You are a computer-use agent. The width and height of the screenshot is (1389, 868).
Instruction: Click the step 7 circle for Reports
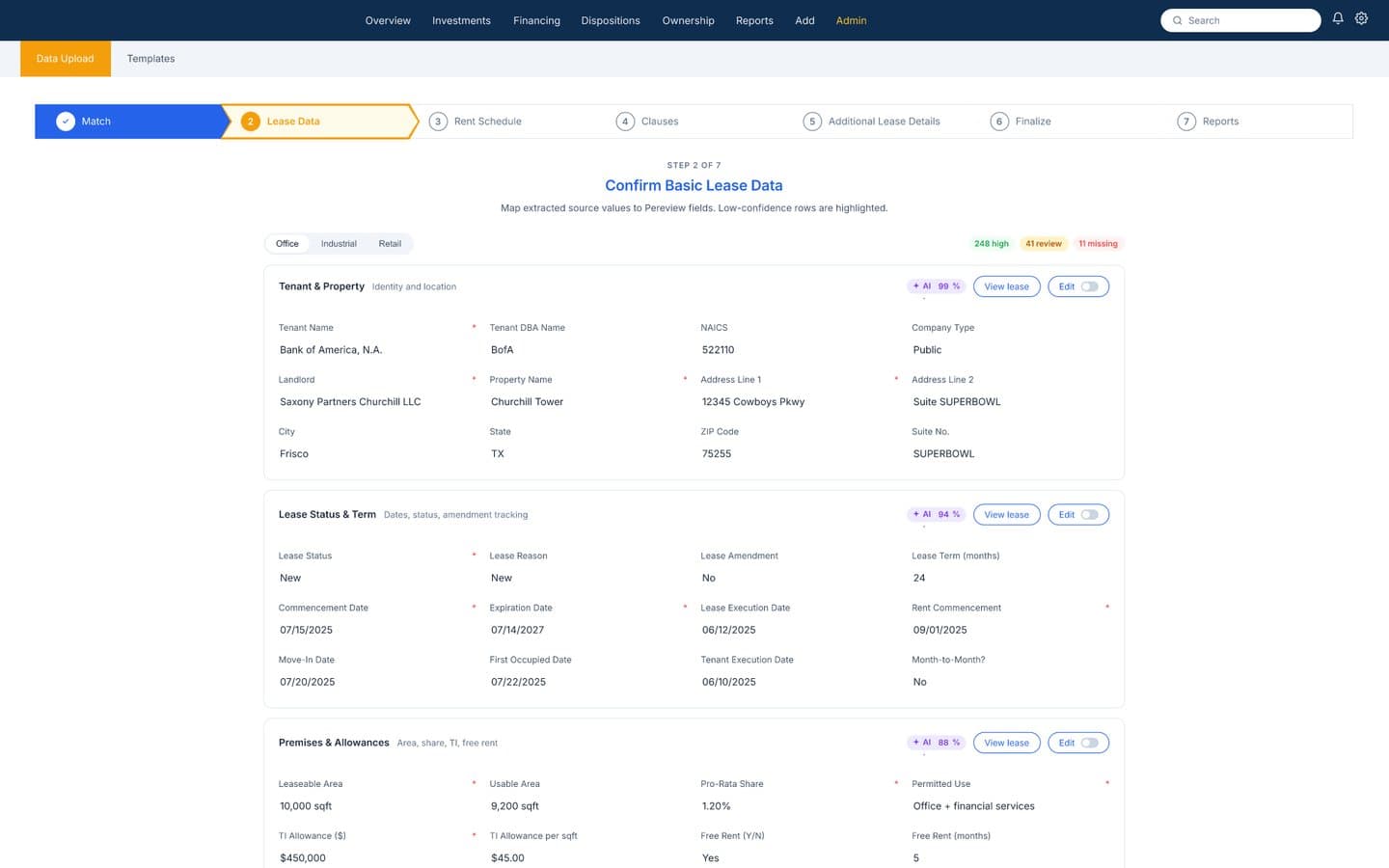point(1186,122)
